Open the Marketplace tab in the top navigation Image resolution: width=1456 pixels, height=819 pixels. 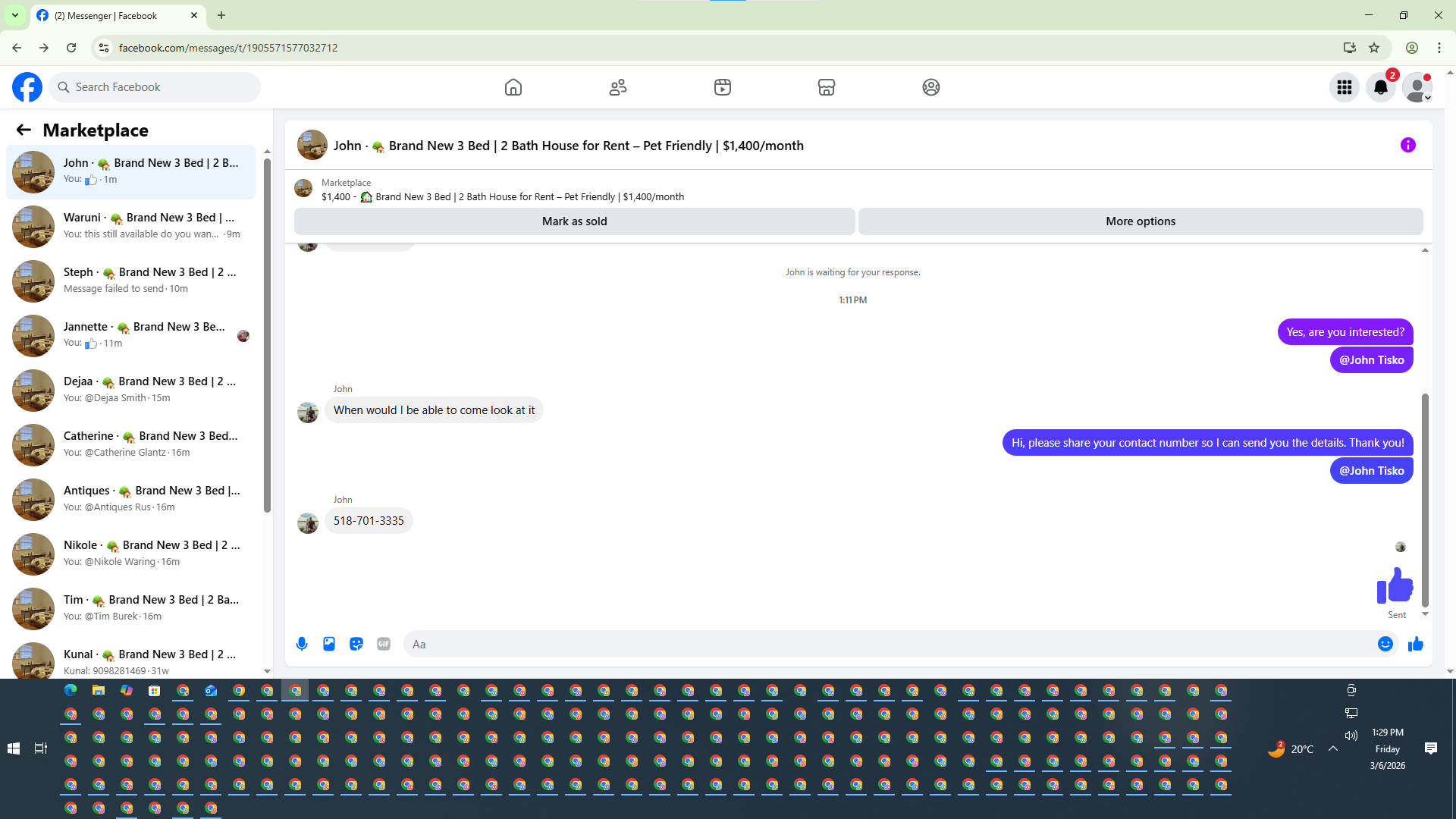tap(827, 87)
